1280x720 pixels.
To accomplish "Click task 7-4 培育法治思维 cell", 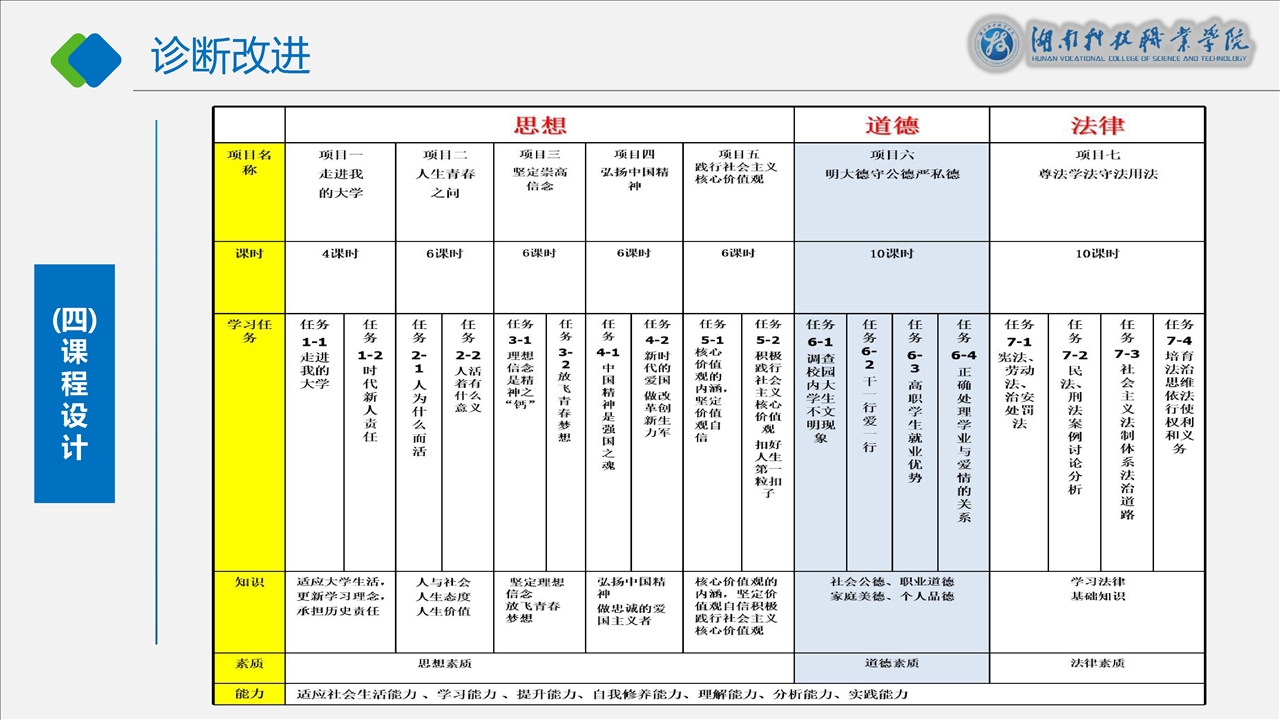I will [x=1178, y=386].
